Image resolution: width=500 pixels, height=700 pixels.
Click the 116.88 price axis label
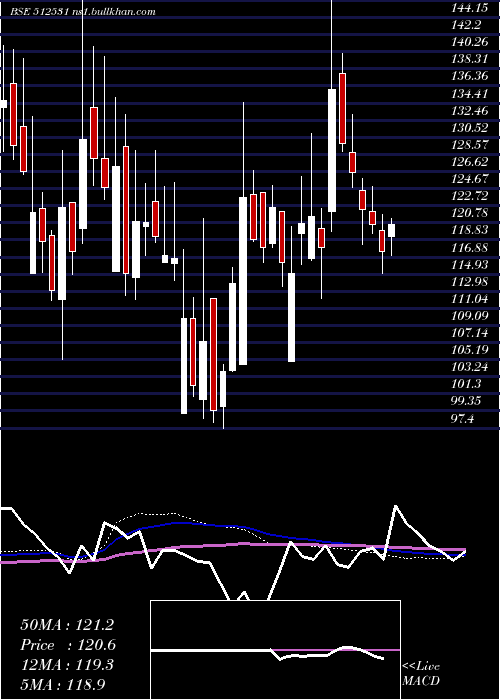468,248
